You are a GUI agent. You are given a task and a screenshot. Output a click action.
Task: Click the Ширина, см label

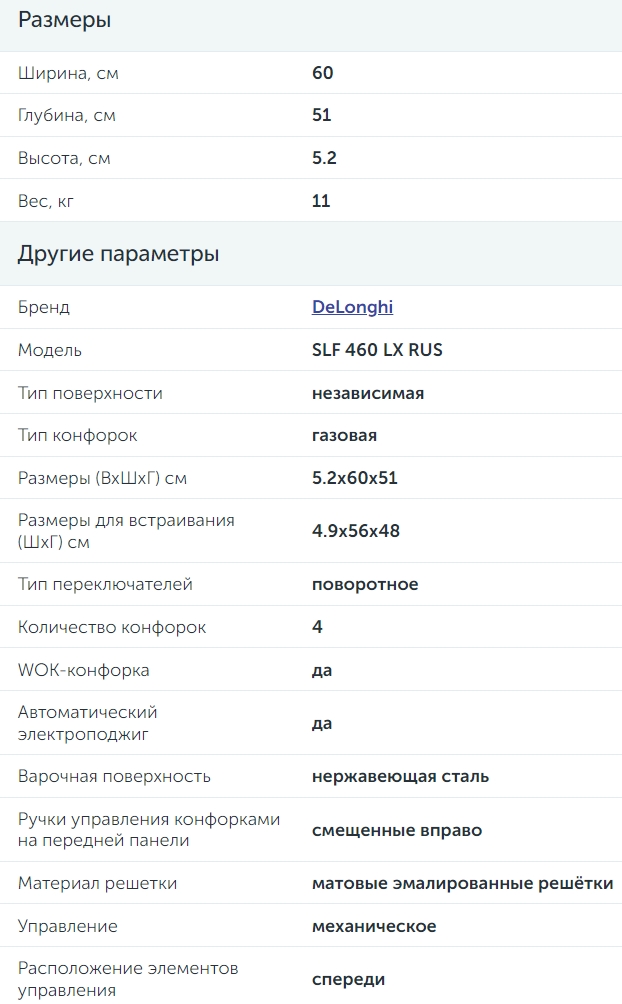(x=68, y=73)
